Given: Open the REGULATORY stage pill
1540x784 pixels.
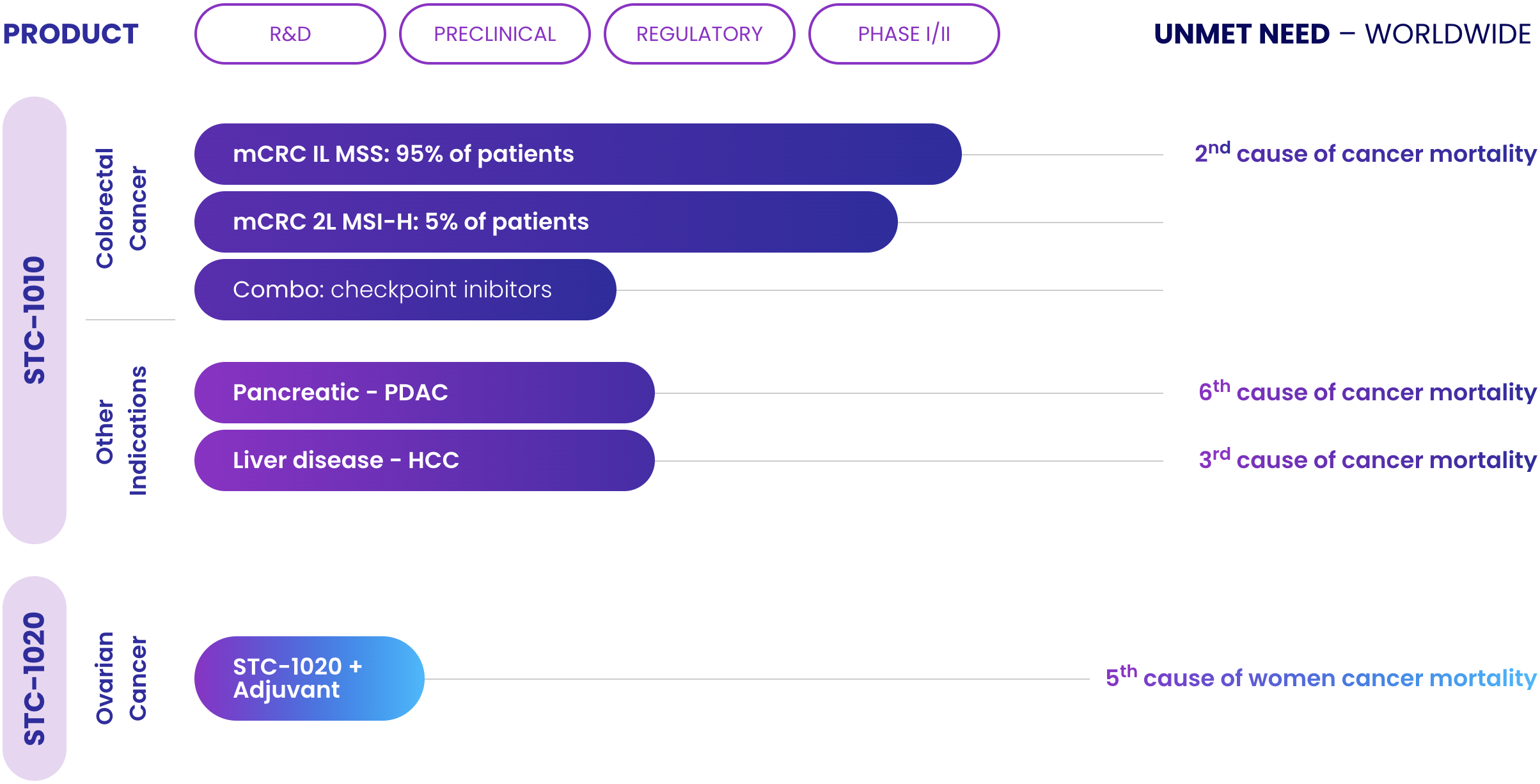Looking at the screenshot, I should (699, 34).
